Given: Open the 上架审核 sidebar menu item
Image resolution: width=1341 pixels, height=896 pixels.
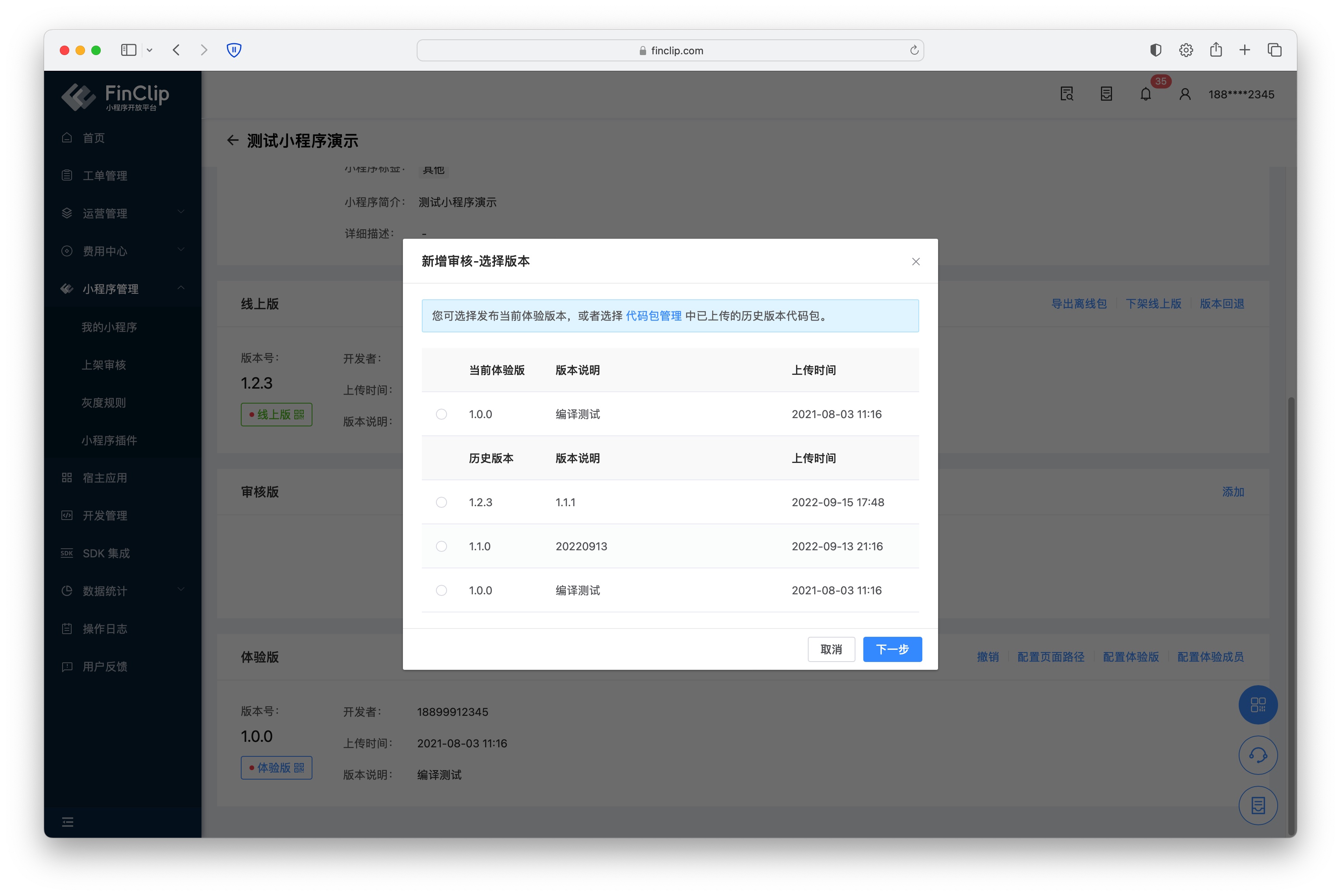Looking at the screenshot, I should (x=104, y=365).
